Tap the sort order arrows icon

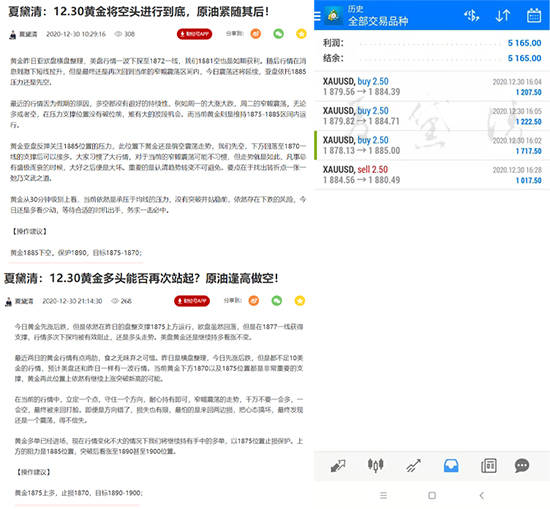click(503, 15)
